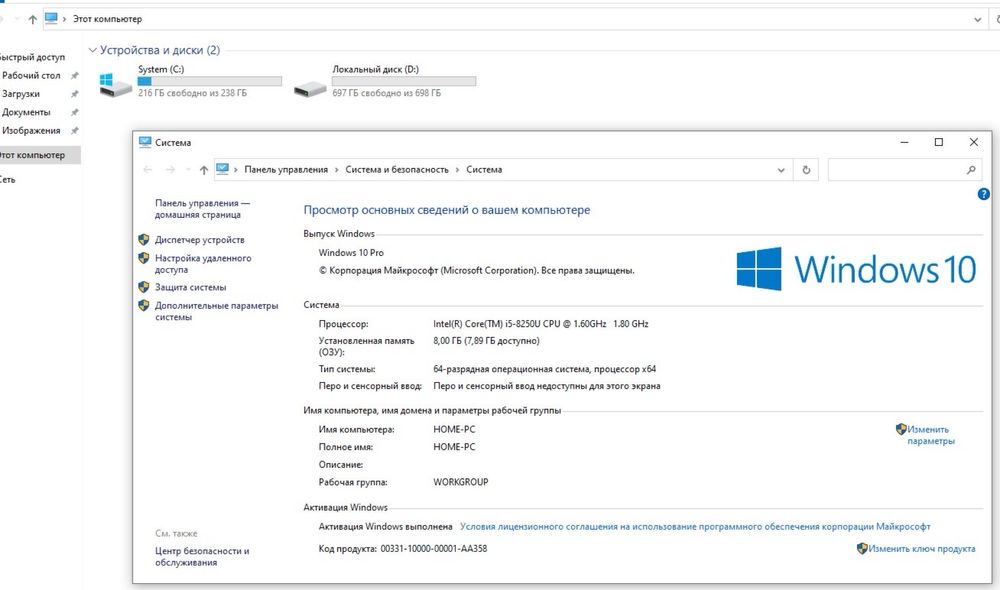Click the search magnifier icon in System window
The width and height of the screenshot is (1000, 590).
point(971,170)
